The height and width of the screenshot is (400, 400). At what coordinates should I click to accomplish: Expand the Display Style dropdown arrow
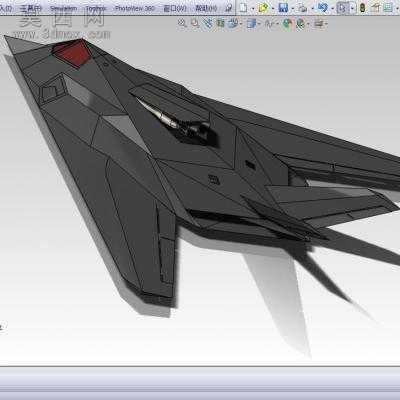pos(259,24)
